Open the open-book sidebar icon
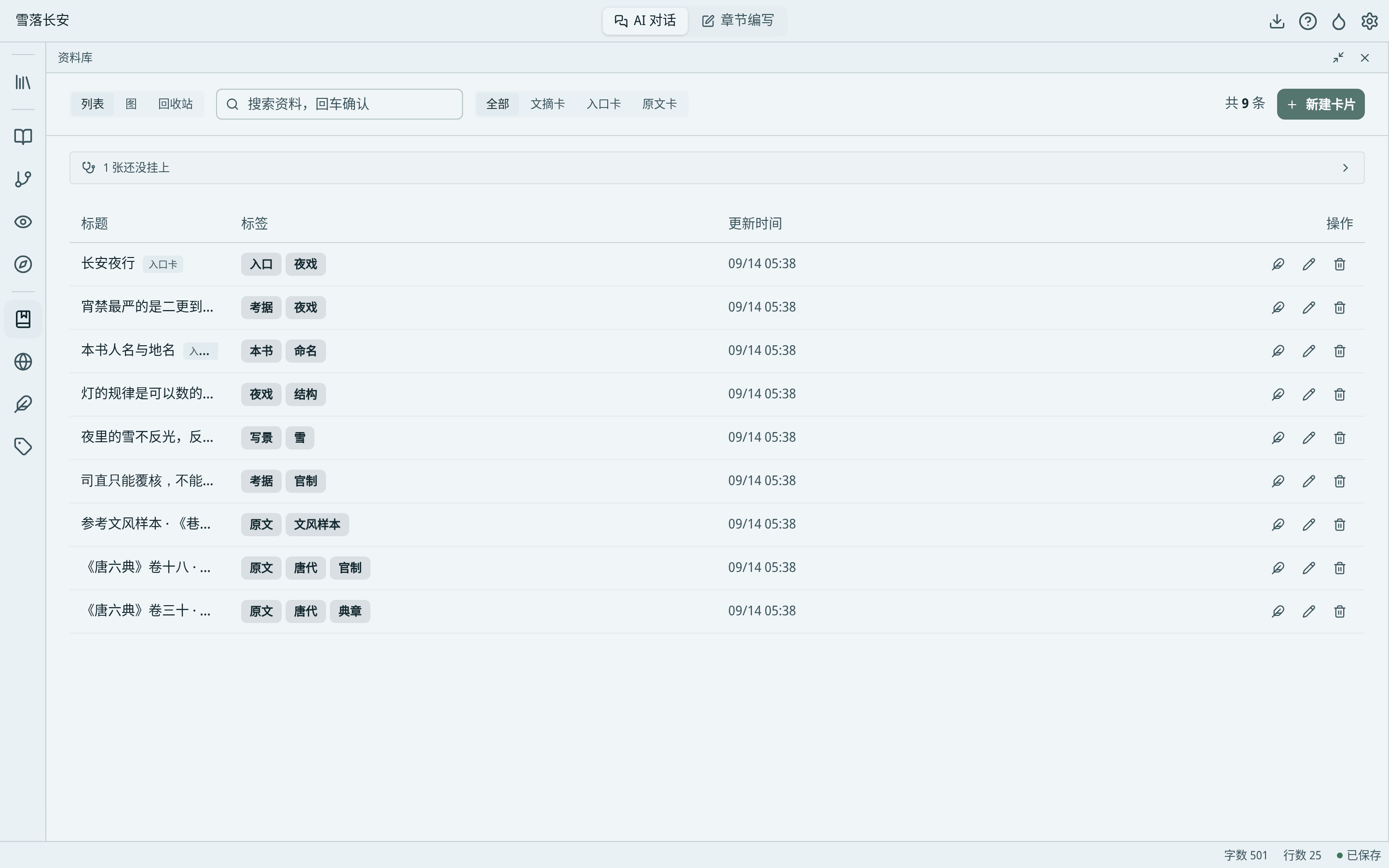 23,136
